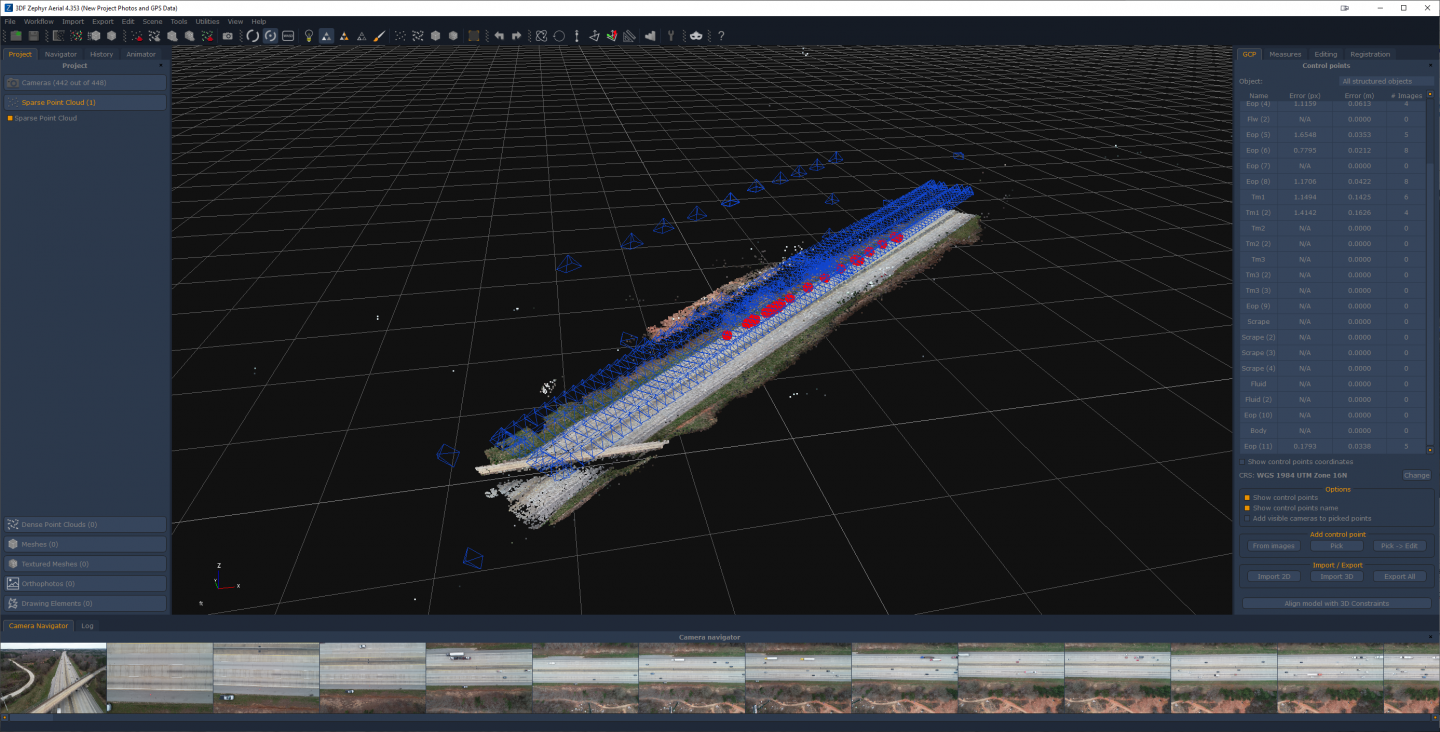Click Export All button
The height and width of the screenshot is (732, 1440).
point(1398,577)
